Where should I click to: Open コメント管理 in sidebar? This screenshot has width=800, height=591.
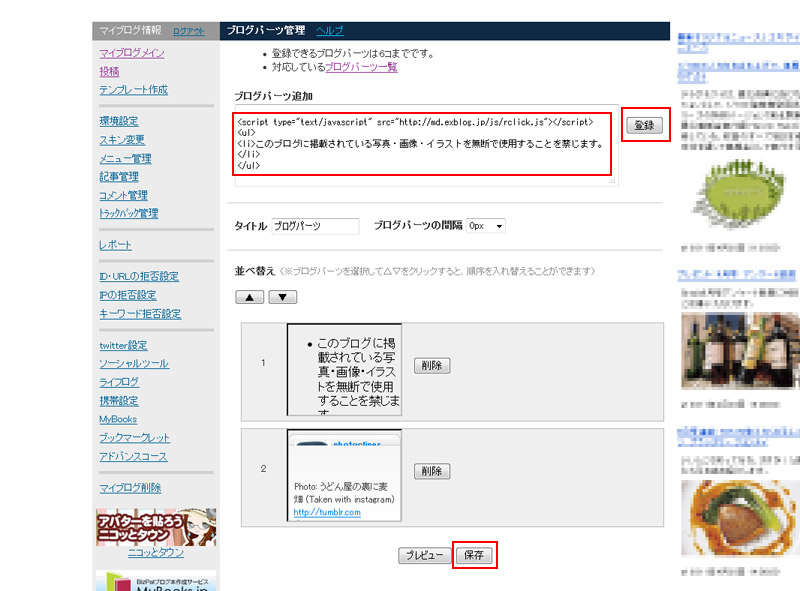pyautogui.click(x=123, y=195)
